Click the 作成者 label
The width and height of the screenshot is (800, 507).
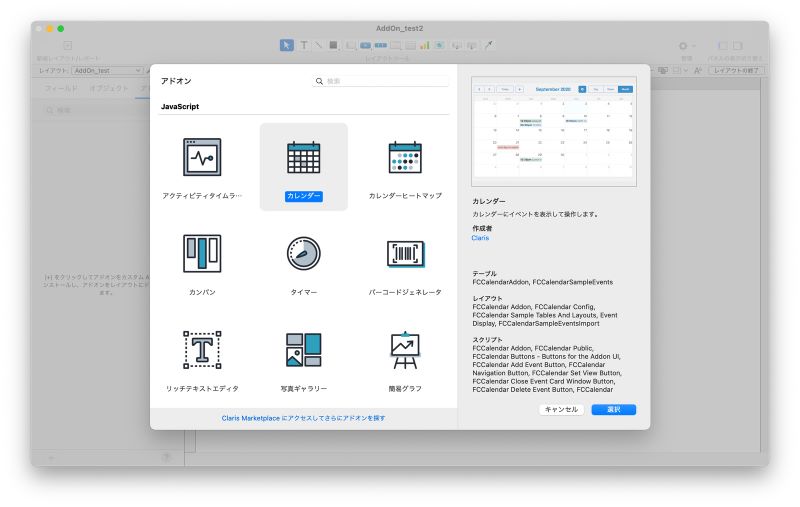click(x=482, y=229)
